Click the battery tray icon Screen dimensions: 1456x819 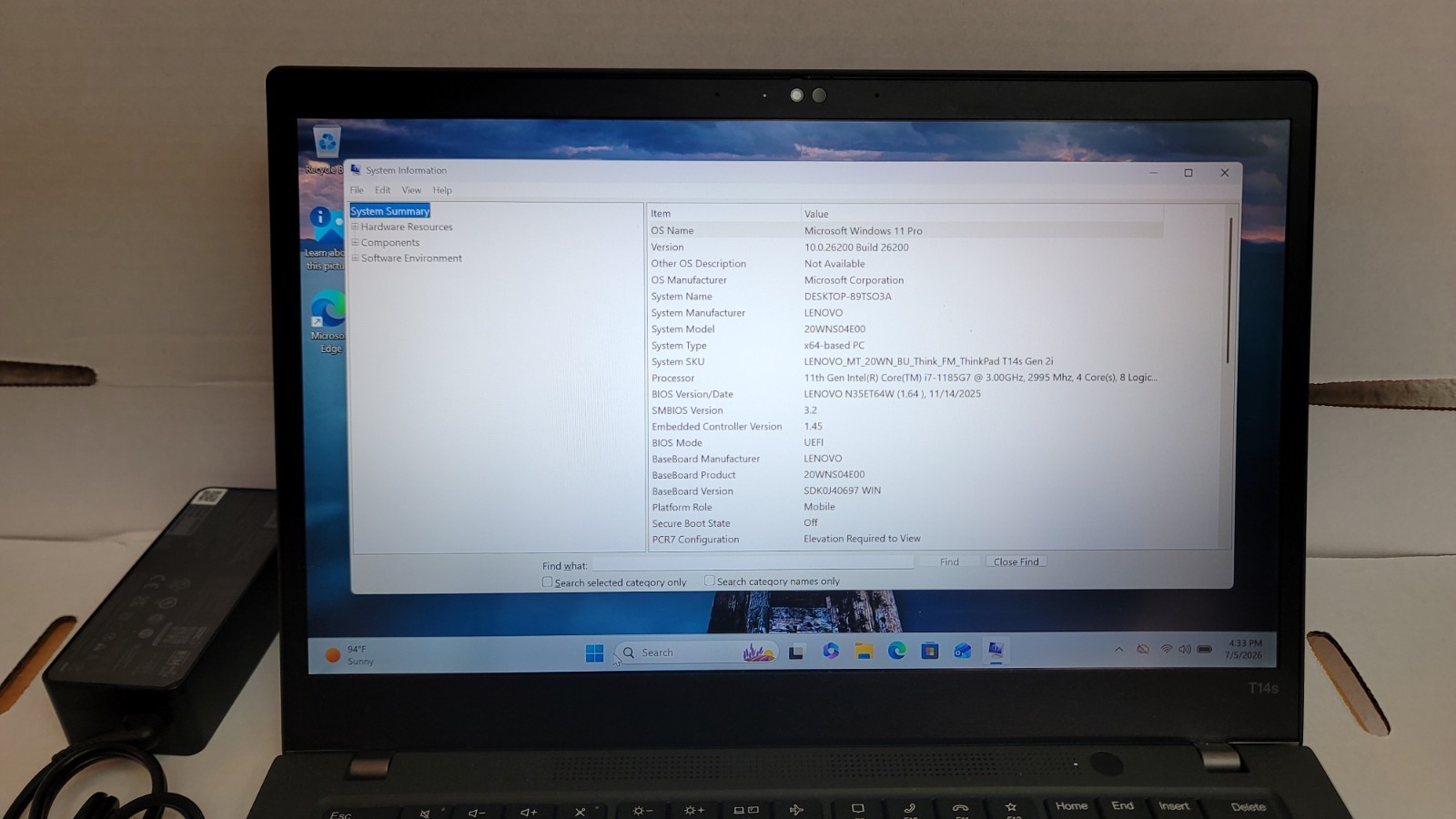(x=1204, y=649)
